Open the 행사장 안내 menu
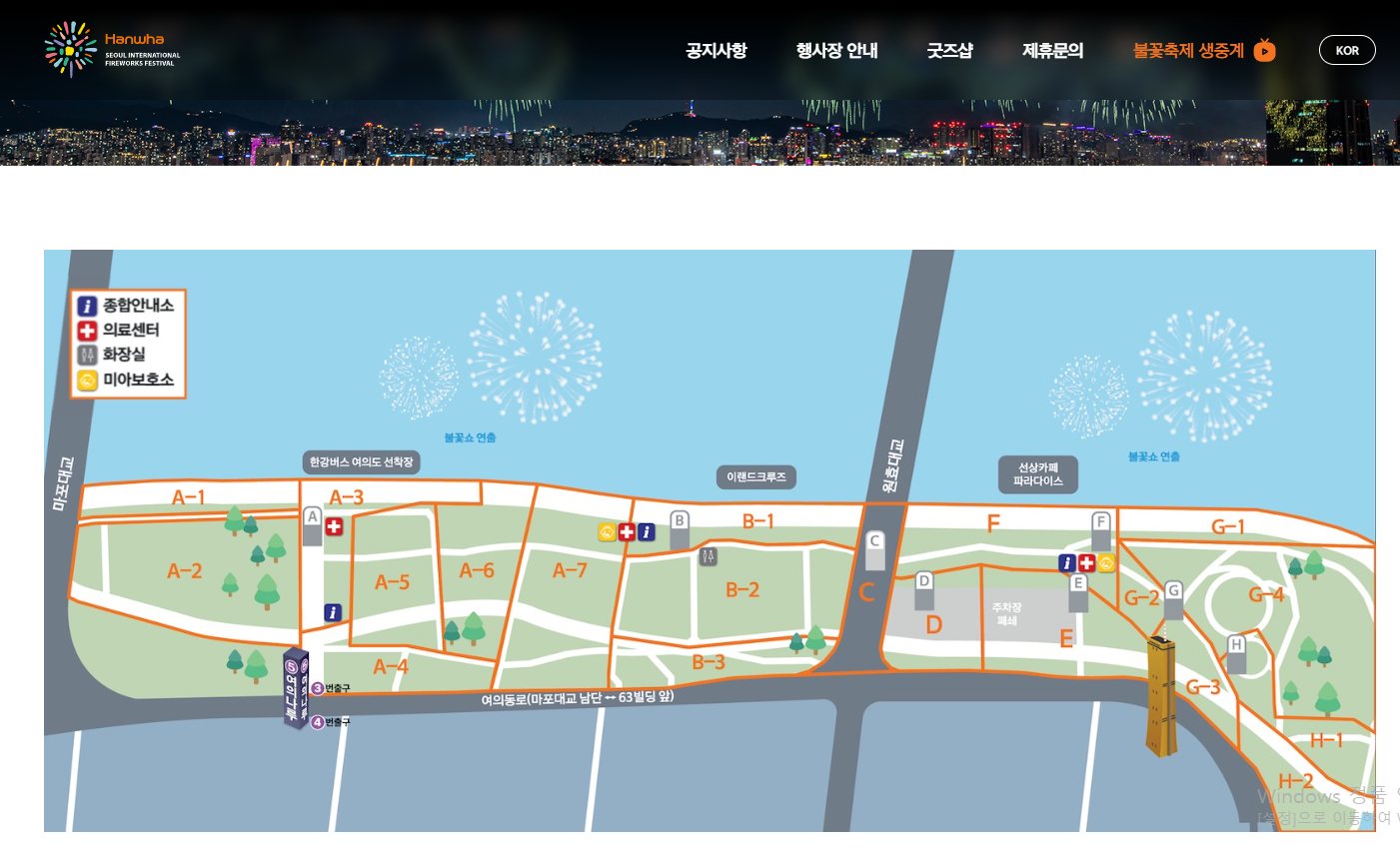Viewport: 1400px width, 848px height. click(836, 50)
